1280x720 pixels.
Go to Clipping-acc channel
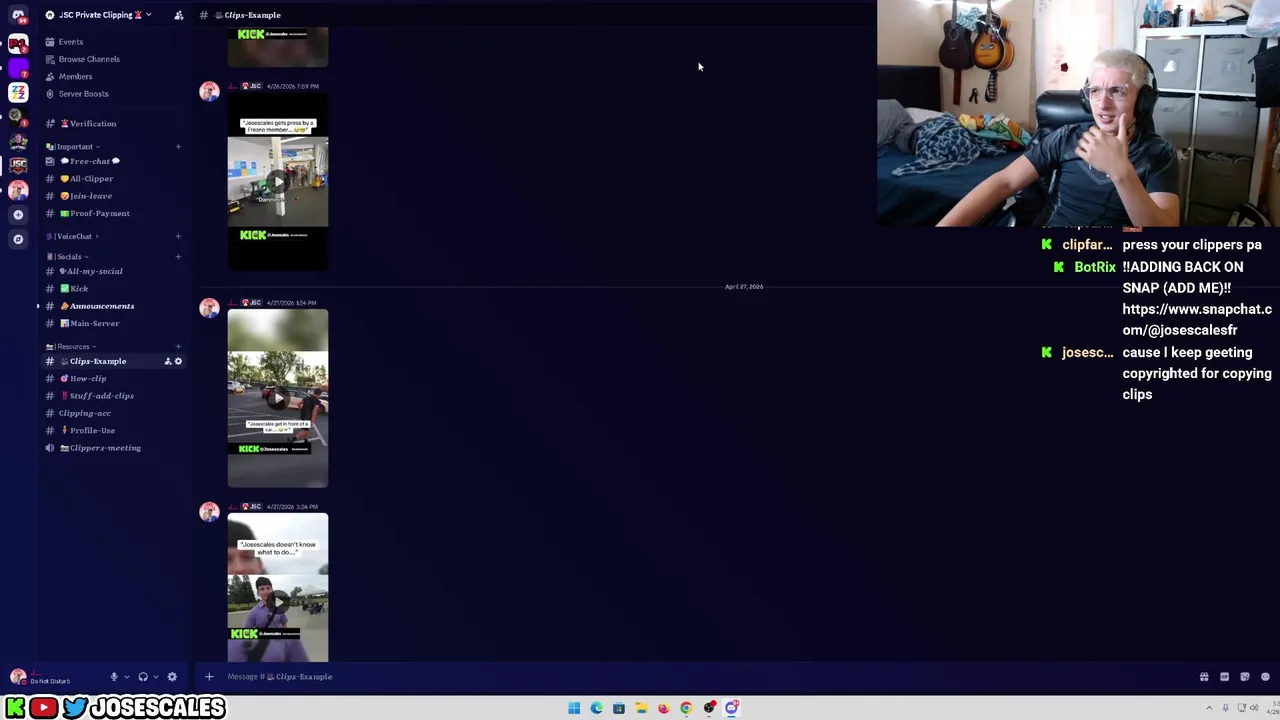[x=114, y=413]
